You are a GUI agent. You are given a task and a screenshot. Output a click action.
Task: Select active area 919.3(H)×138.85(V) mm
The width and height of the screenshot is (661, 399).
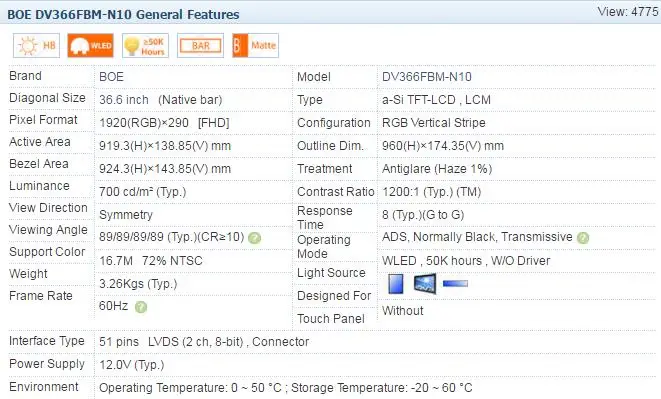(x=165, y=146)
